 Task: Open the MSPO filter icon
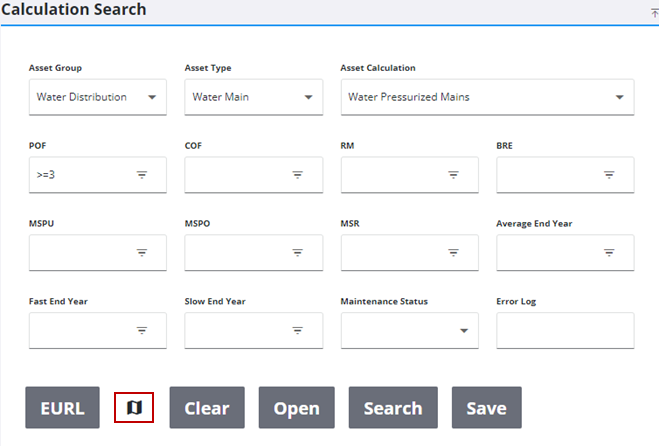tap(297, 253)
